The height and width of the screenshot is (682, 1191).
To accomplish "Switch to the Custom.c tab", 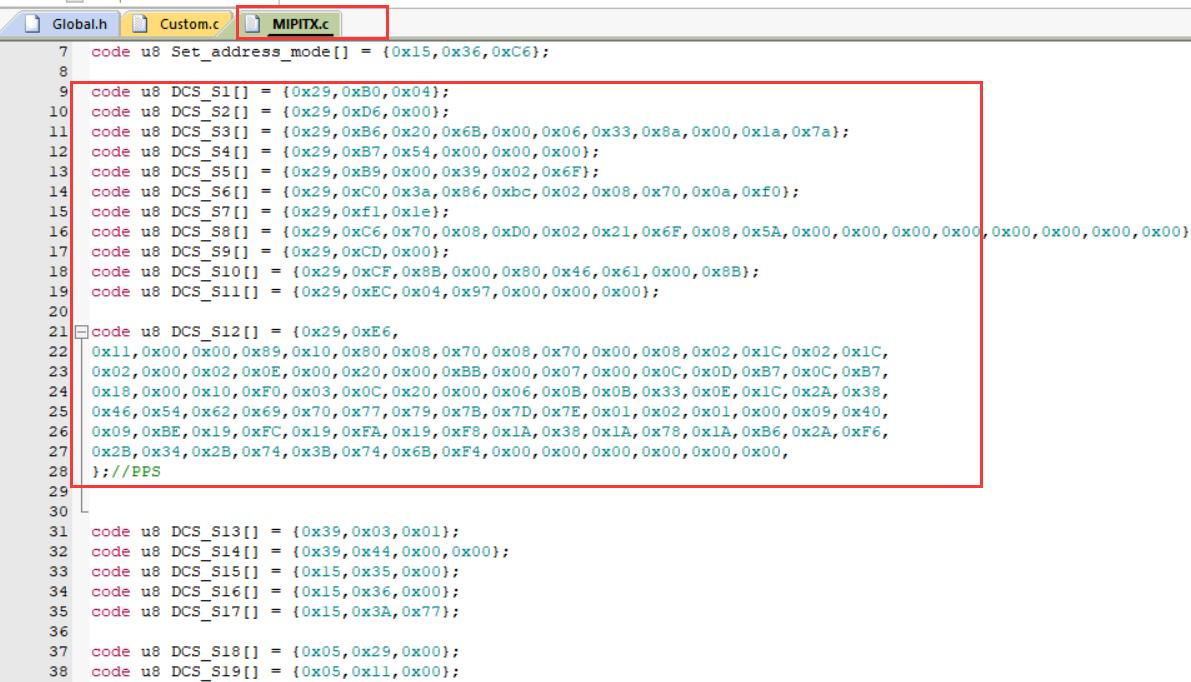I will (176, 24).
